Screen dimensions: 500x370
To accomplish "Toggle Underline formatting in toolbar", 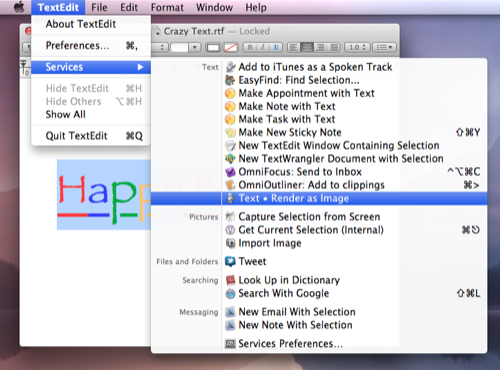I will [276, 47].
